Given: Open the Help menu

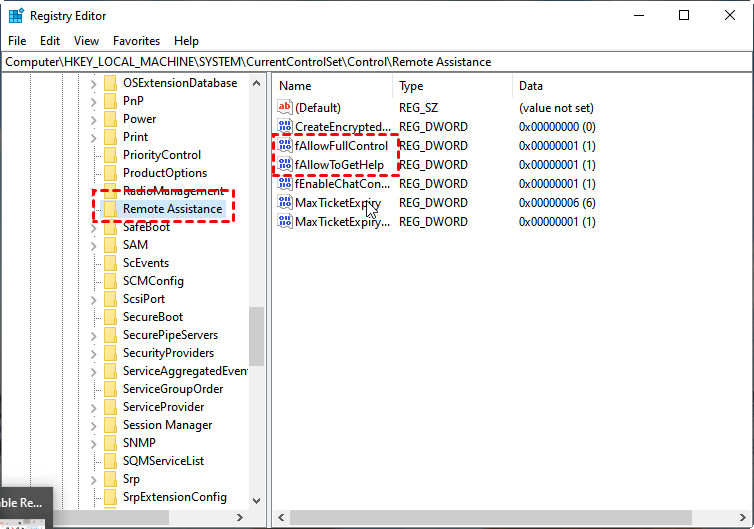Looking at the screenshot, I should pyautogui.click(x=186, y=41).
